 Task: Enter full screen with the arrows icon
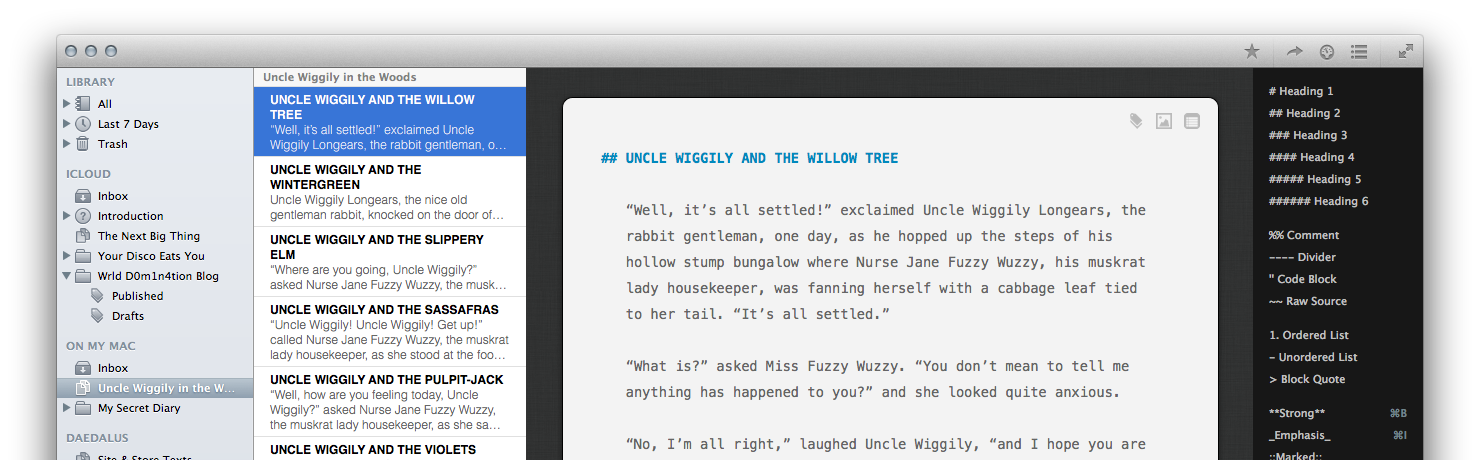tap(1405, 51)
